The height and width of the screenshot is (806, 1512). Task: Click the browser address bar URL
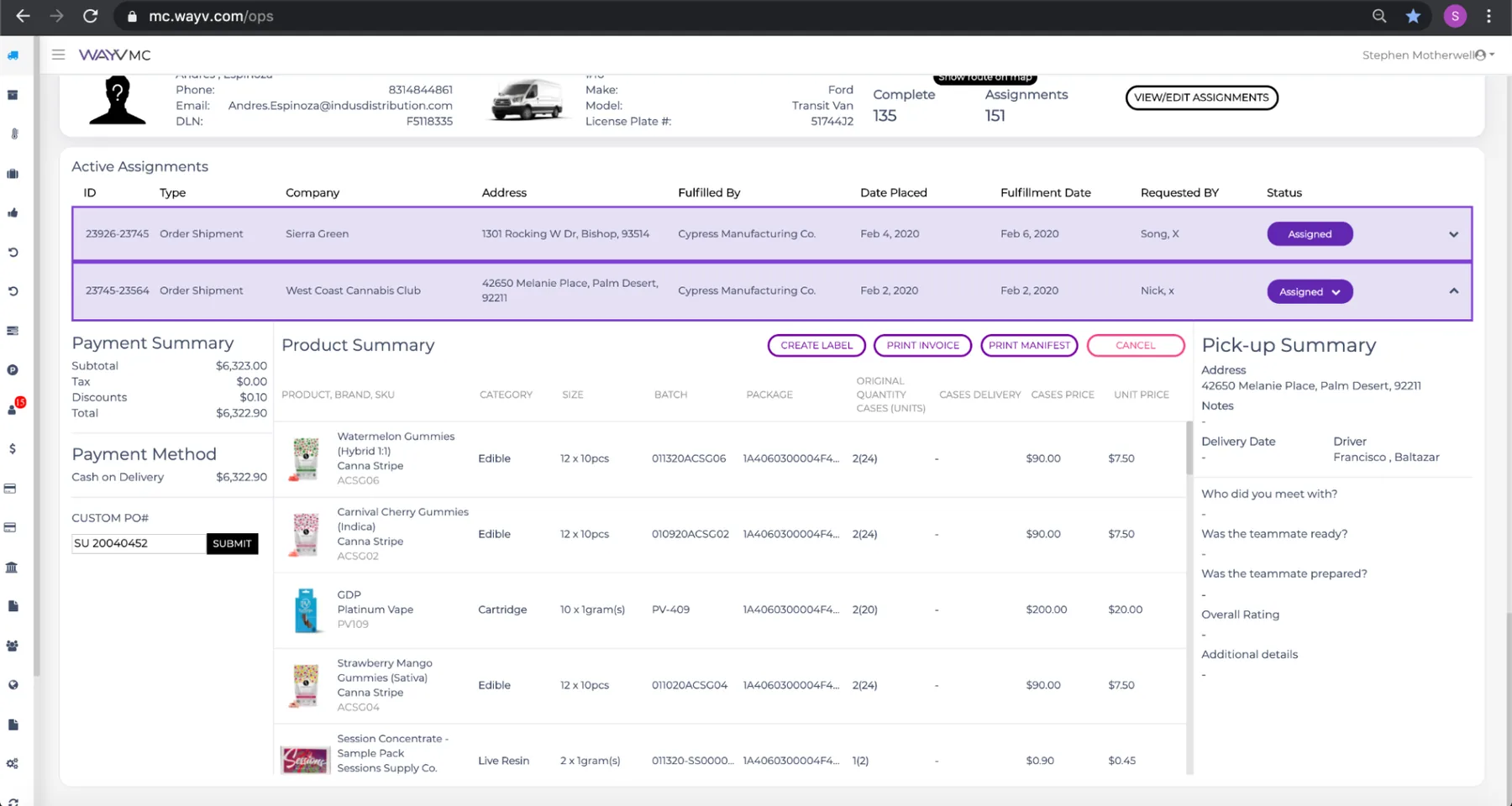pos(211,16)
